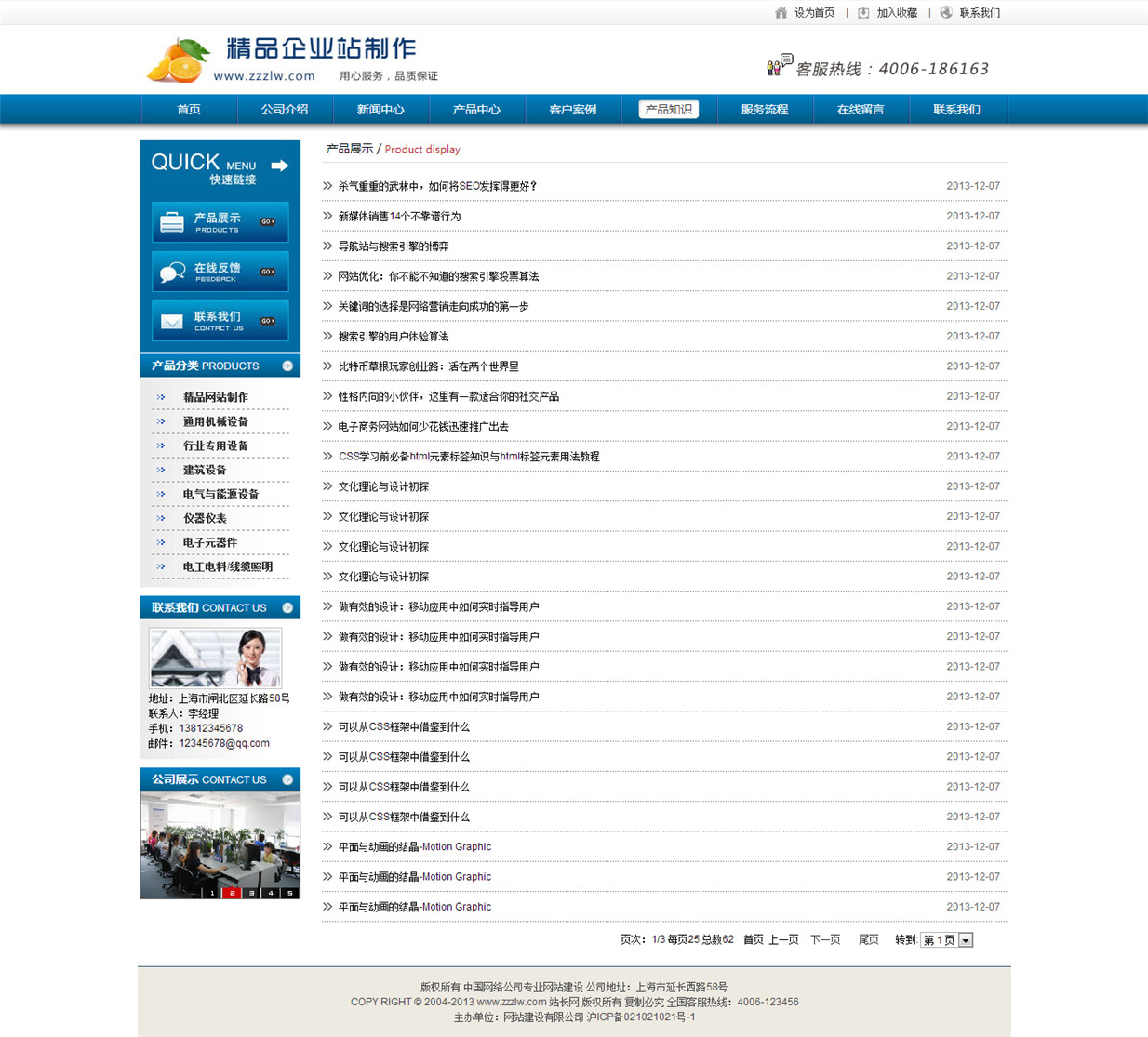Screen dimensions: 1148x1037
Task: Click the 设为首页 link
Action: point(814,13)
